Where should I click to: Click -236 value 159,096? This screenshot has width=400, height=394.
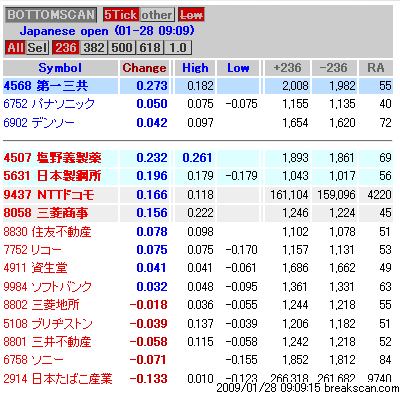336,195
